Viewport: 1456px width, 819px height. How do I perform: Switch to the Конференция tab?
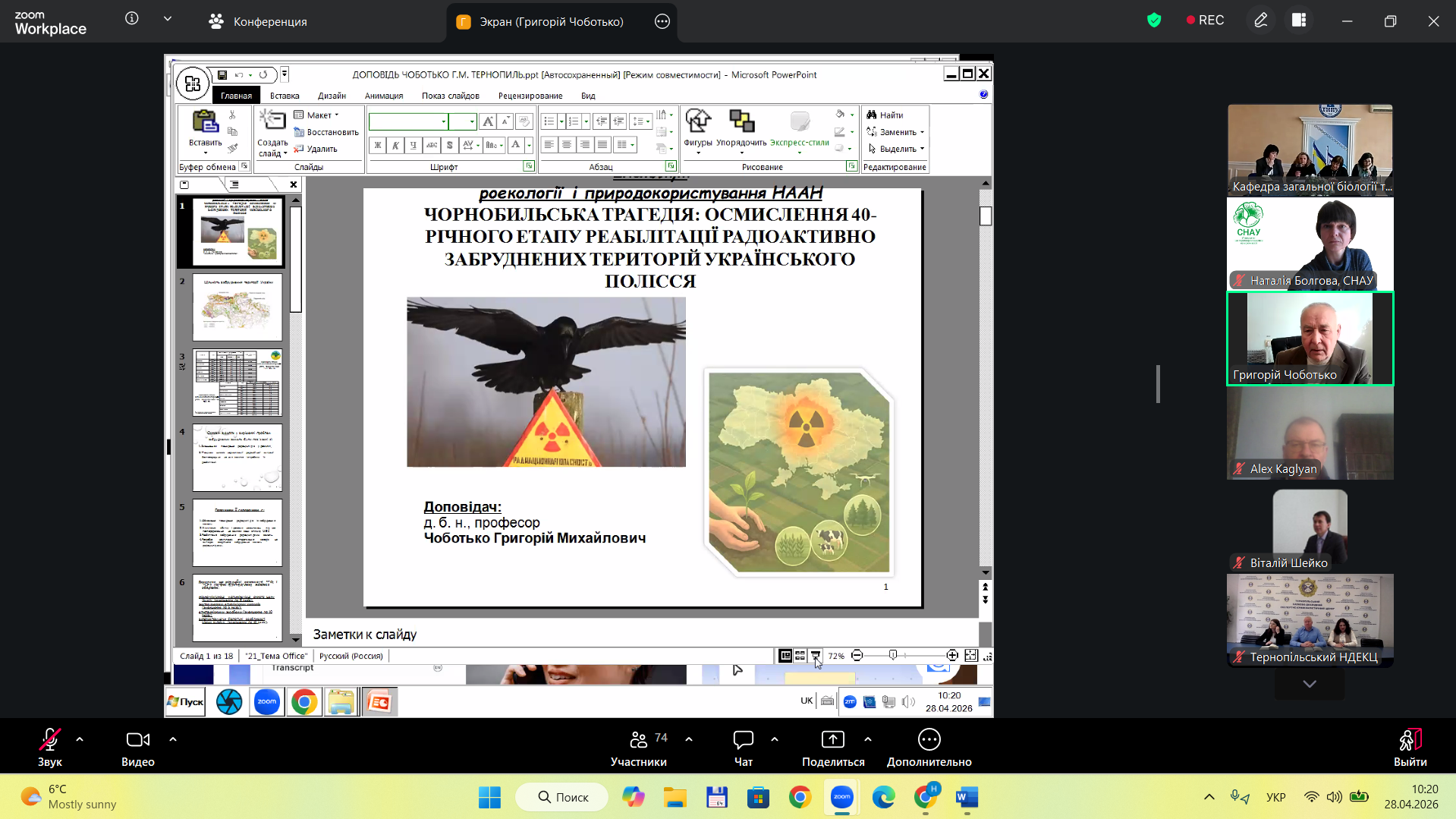(258, 21)
